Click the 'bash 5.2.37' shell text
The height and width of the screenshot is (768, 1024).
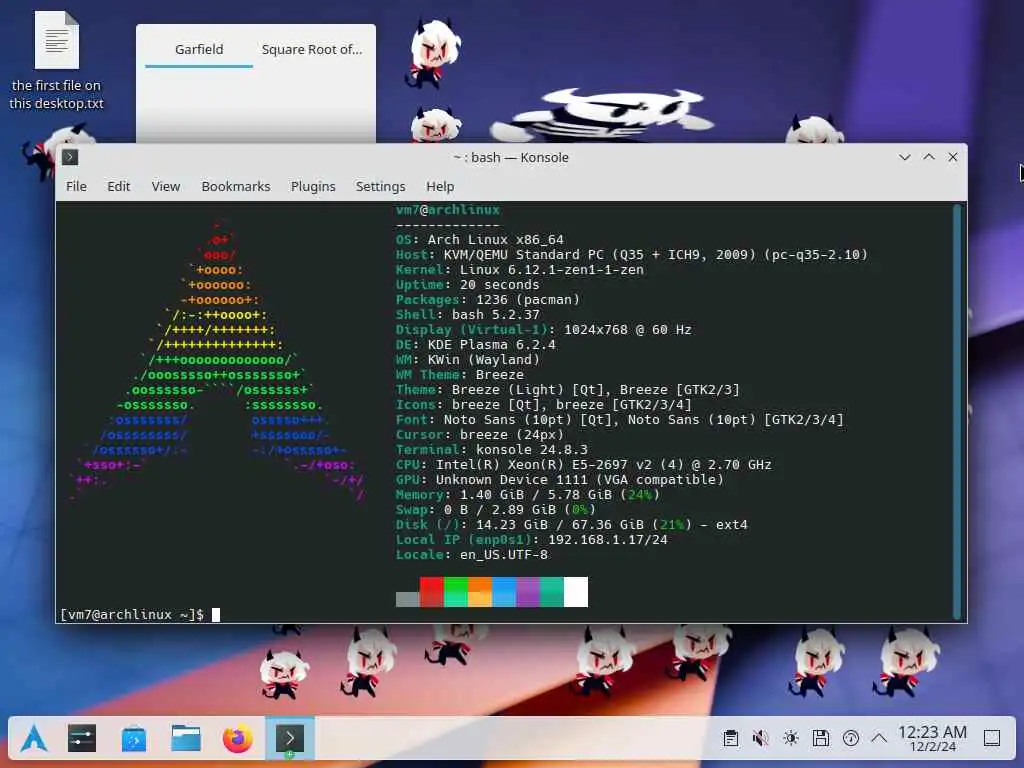coord(496,315)
